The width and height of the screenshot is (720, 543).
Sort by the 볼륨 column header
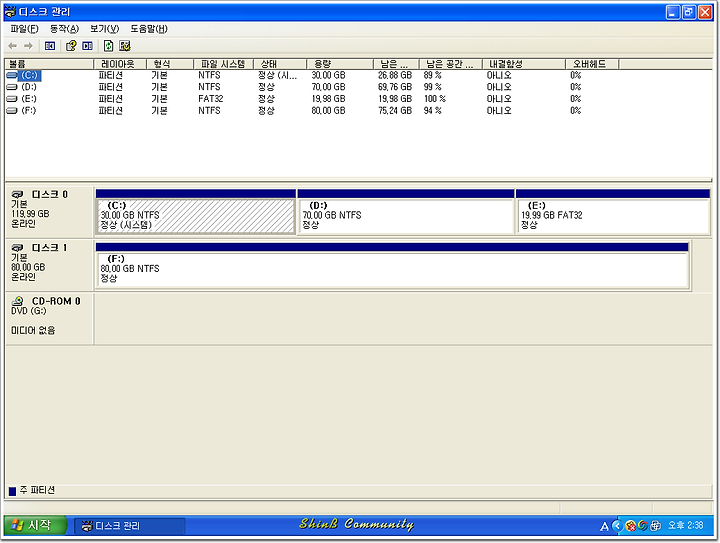point(49,64)
